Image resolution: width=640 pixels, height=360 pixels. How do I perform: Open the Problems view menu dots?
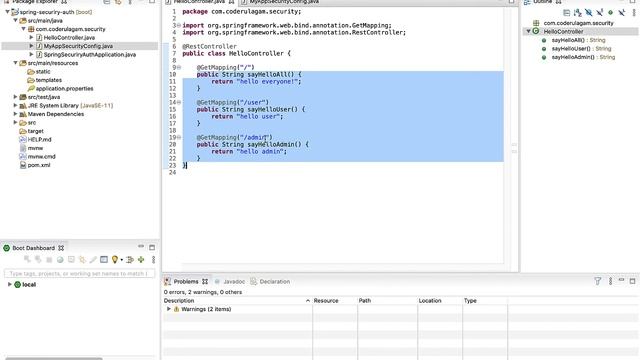pos(610,281)
